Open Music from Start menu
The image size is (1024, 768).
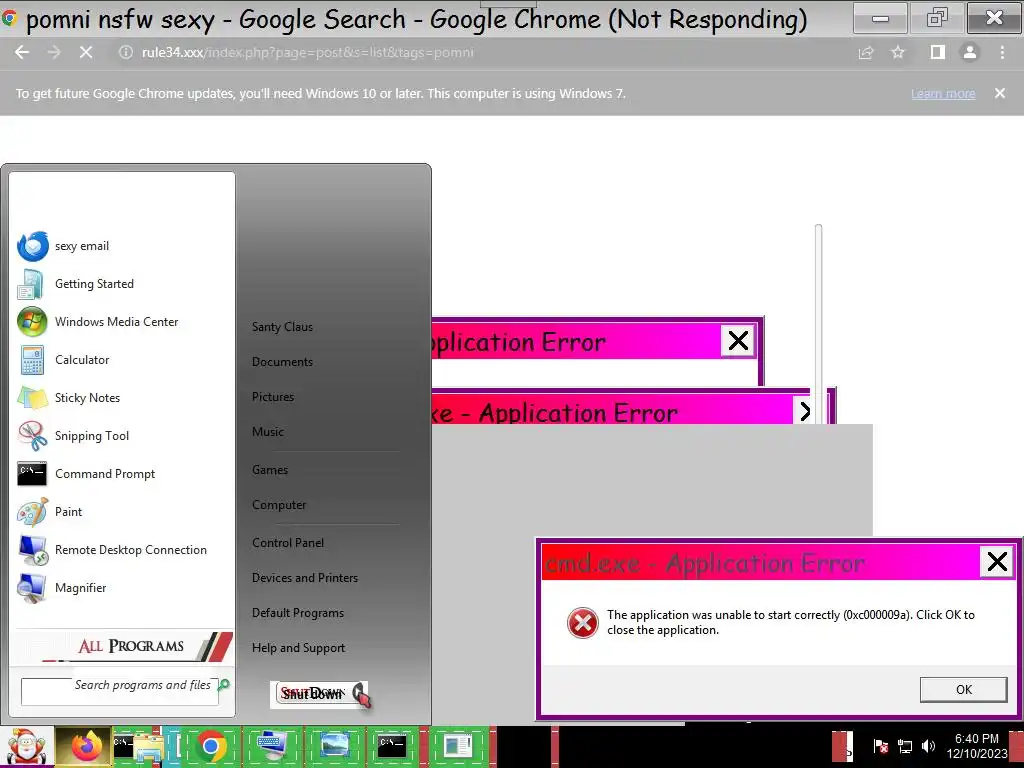click(x=268, y=432)
